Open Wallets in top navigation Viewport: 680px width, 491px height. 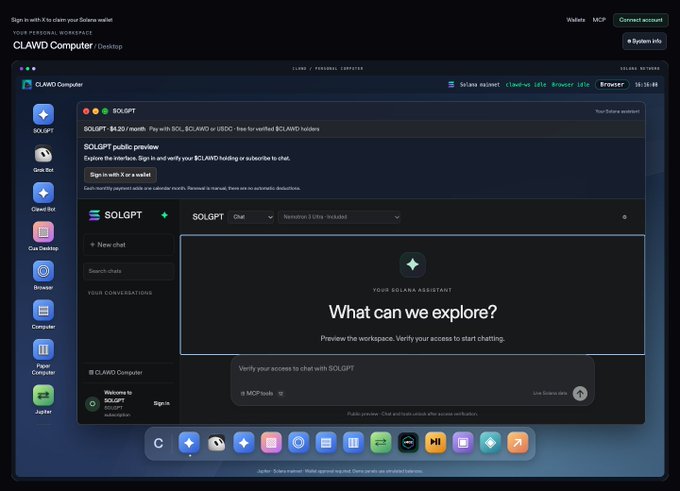[x=575, y=20]
